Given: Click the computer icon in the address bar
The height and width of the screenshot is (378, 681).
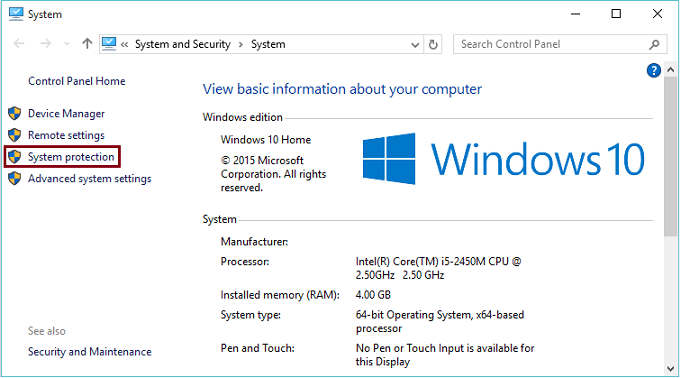Looking at the screenshot, I should 109,44.
